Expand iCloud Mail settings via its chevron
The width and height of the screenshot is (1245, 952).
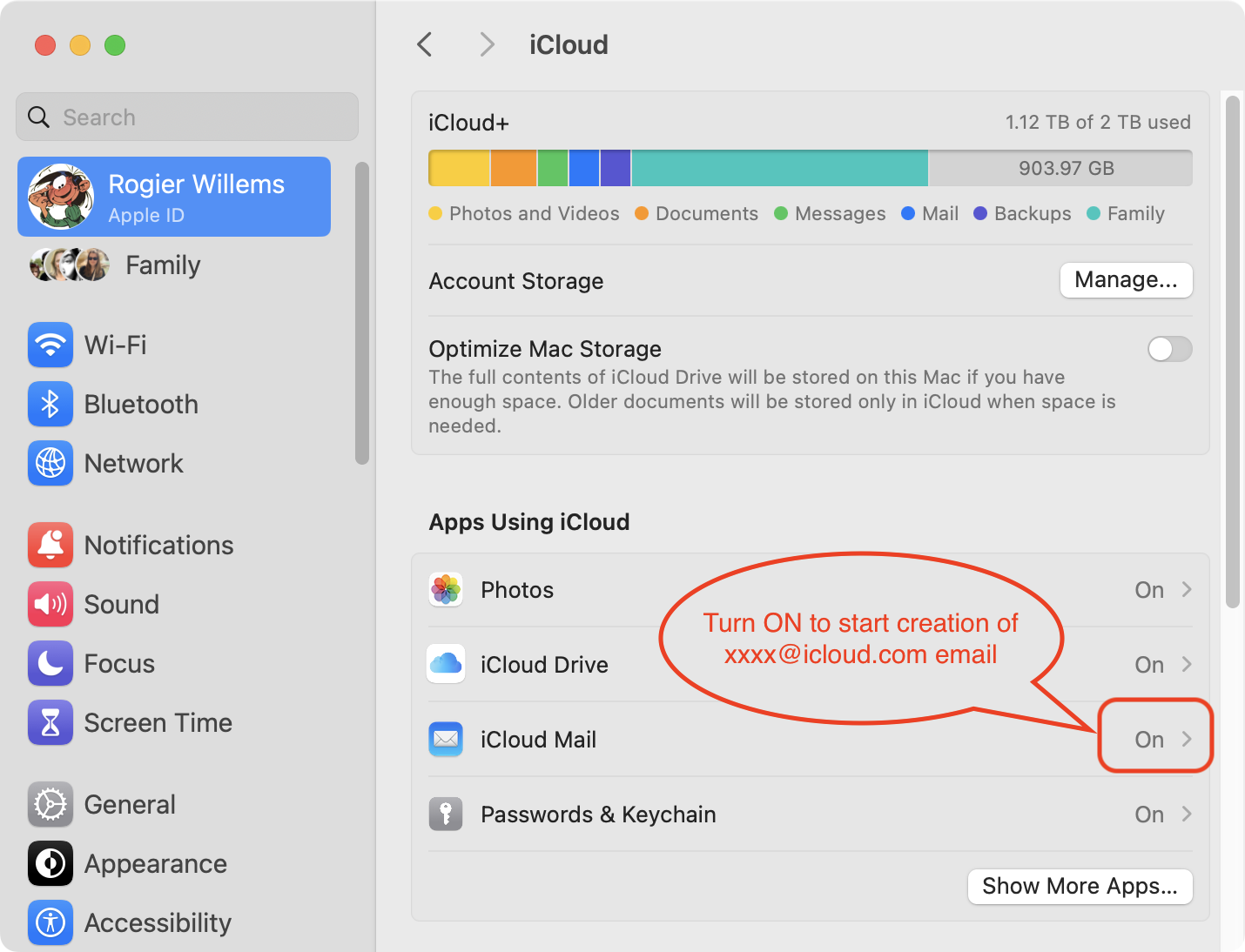[1187, 739]
